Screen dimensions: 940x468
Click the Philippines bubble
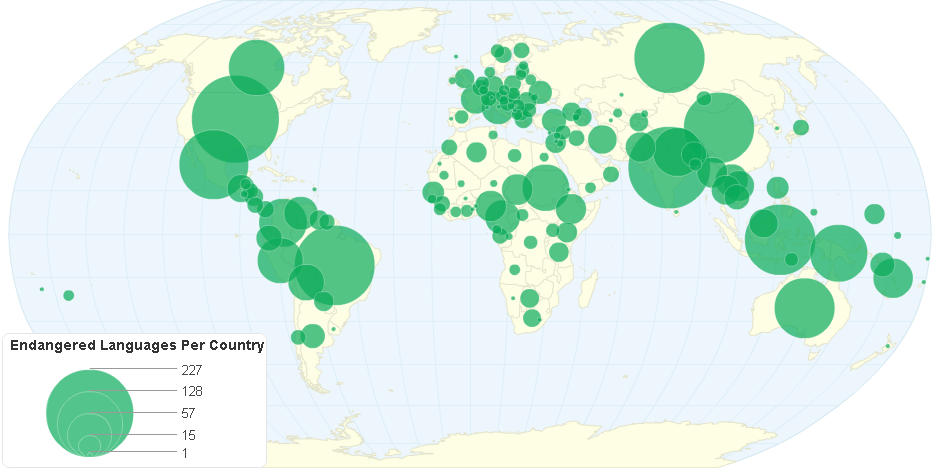(x=777, y=187)
